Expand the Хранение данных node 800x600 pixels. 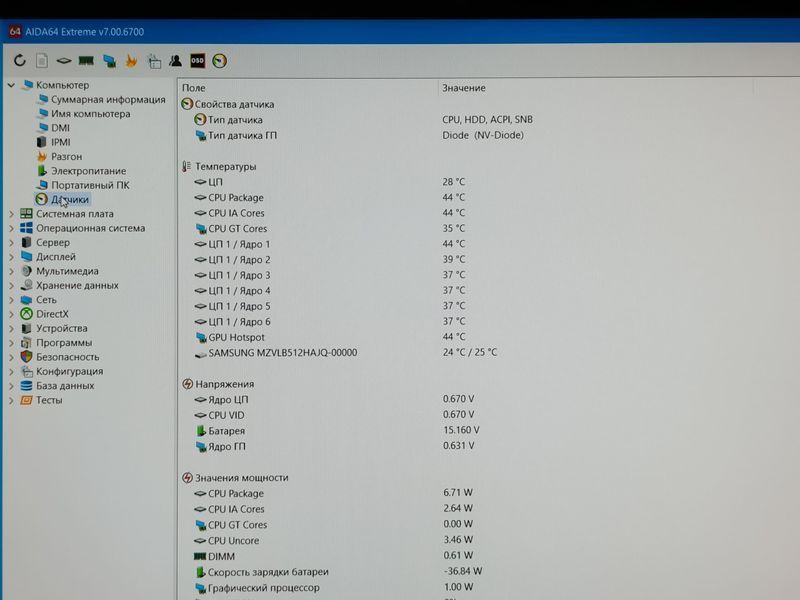pos(11,285)
